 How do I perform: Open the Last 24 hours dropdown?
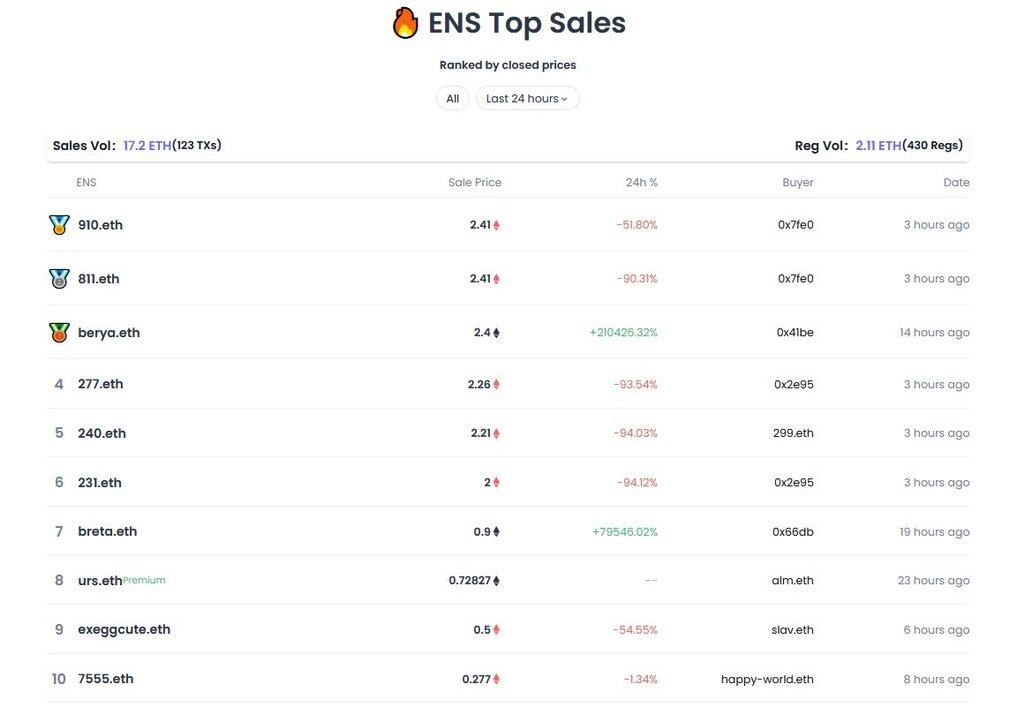coord(527,98)
